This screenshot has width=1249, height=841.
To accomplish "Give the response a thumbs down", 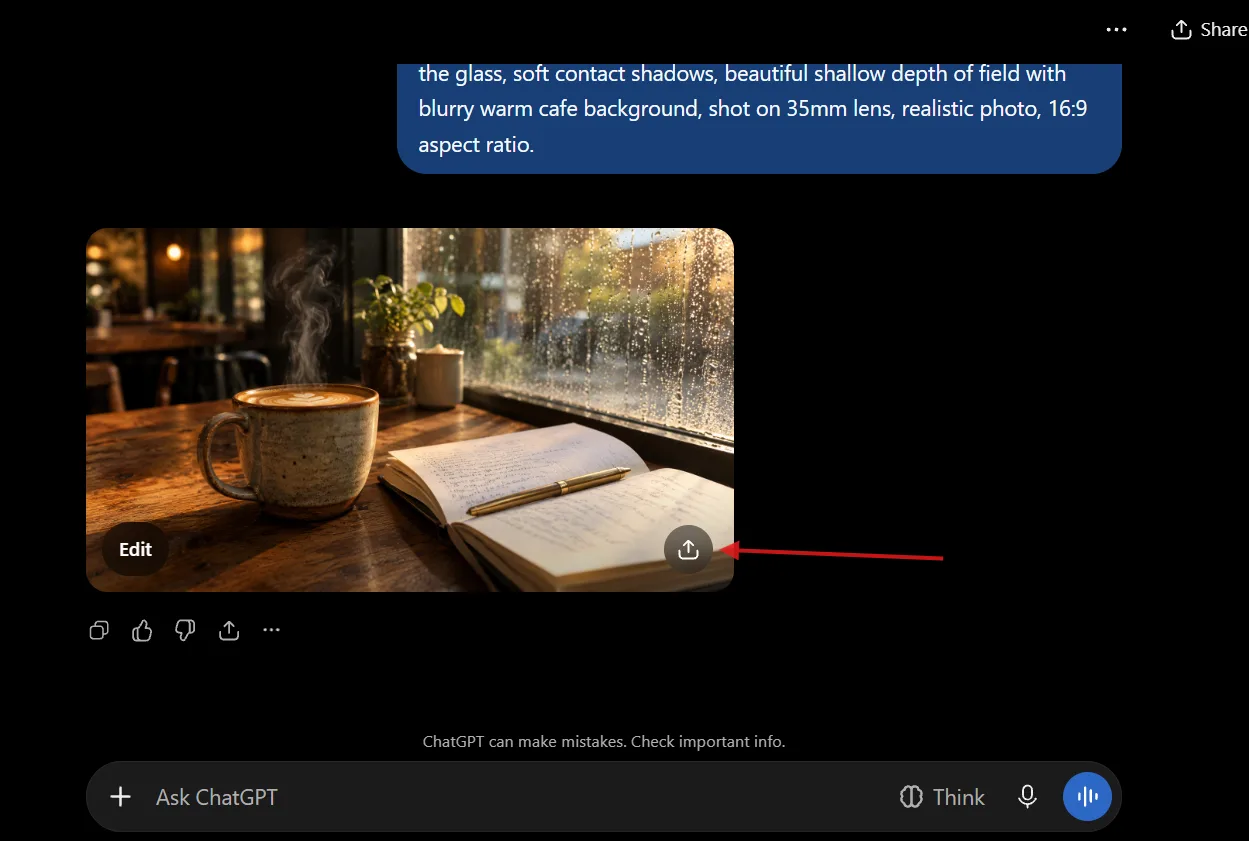I will pos(185,630).
